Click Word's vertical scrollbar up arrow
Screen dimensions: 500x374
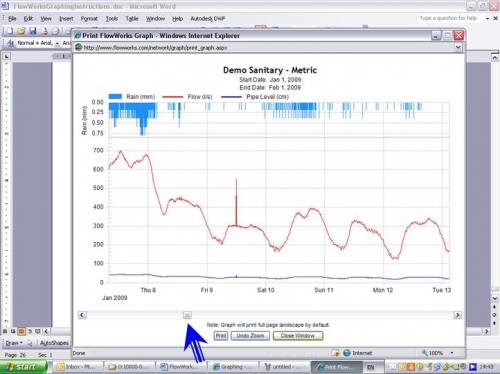point(495,57)
